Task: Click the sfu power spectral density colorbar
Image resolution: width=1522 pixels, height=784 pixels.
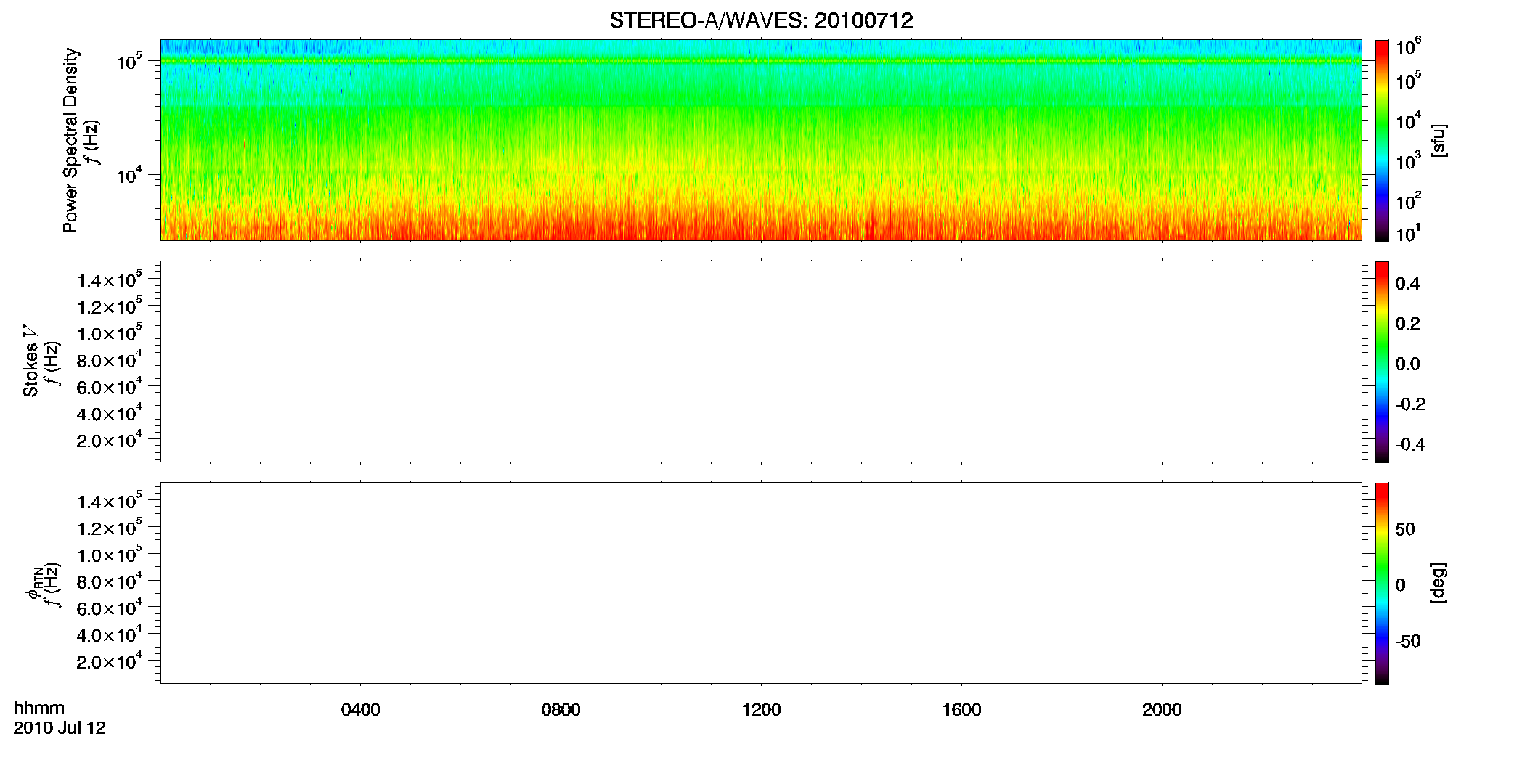Action: coord(1382,139)
